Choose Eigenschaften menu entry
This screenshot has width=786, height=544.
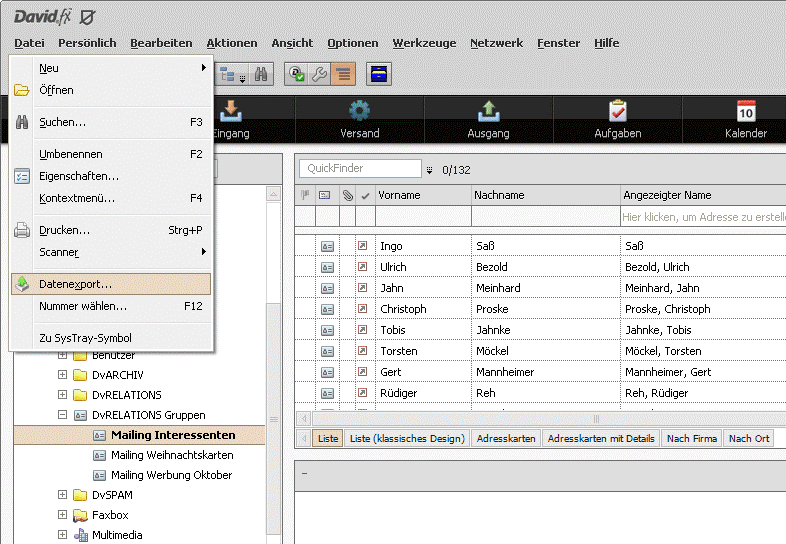point(111,176)
